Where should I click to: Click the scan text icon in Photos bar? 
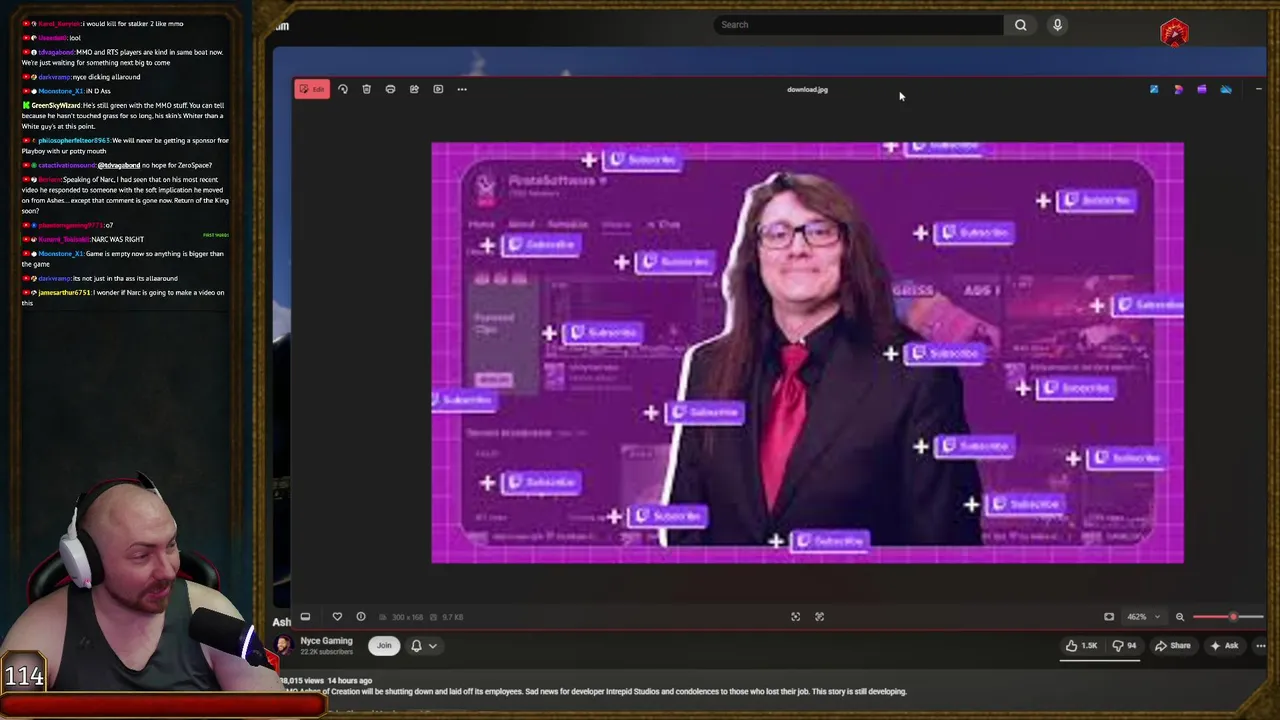796,617
